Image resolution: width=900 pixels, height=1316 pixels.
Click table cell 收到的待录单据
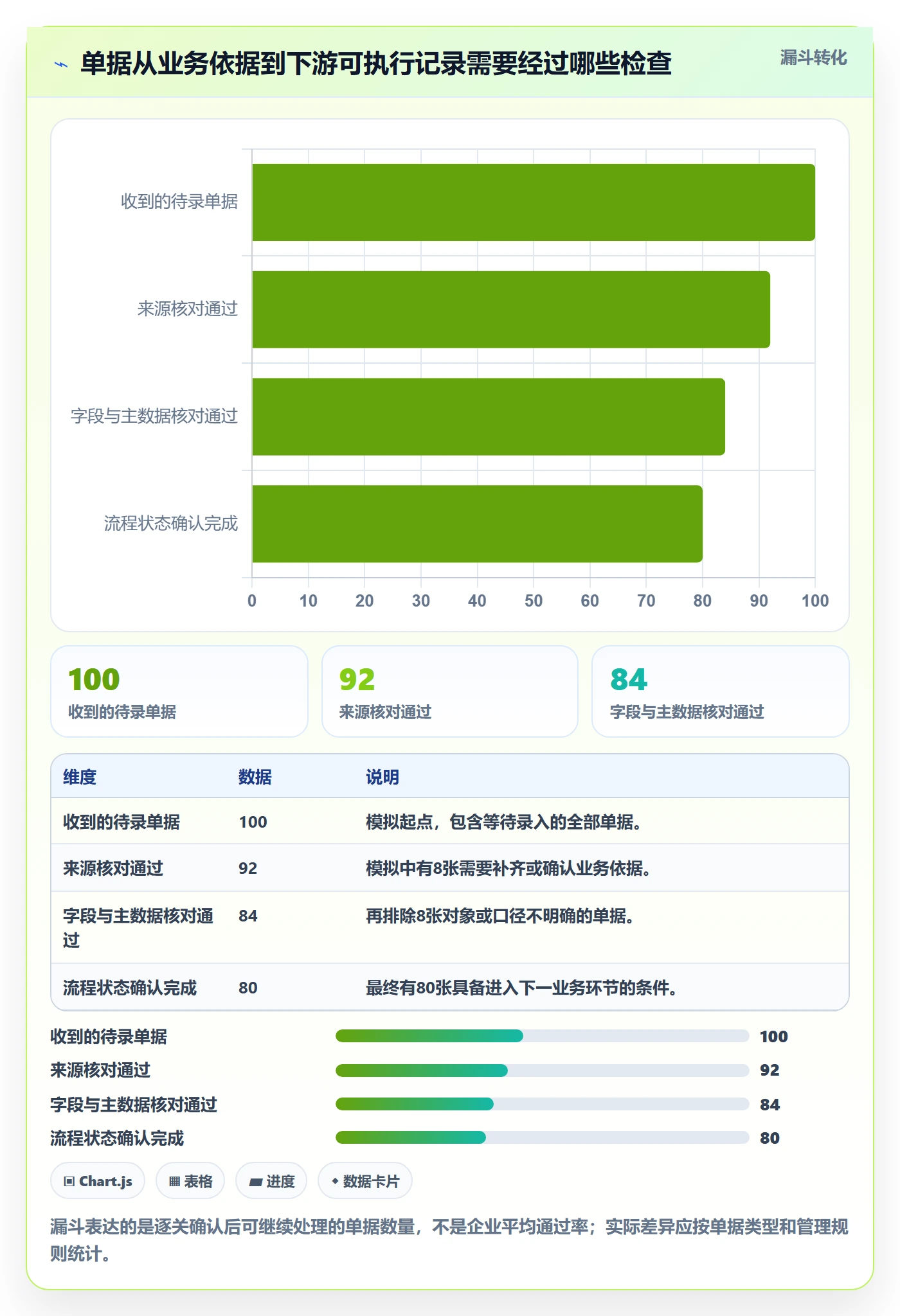122,822
